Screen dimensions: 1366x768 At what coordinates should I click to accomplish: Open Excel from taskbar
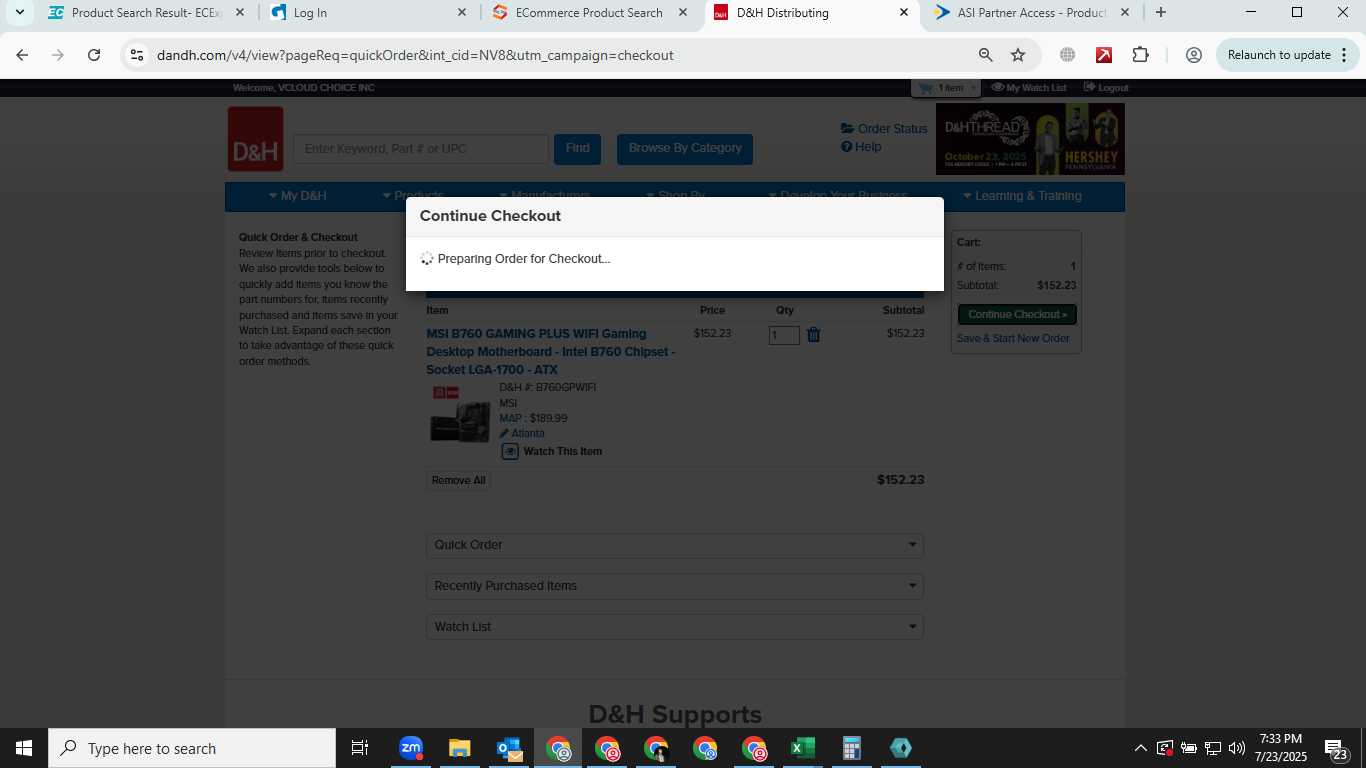tap(803, 748)
